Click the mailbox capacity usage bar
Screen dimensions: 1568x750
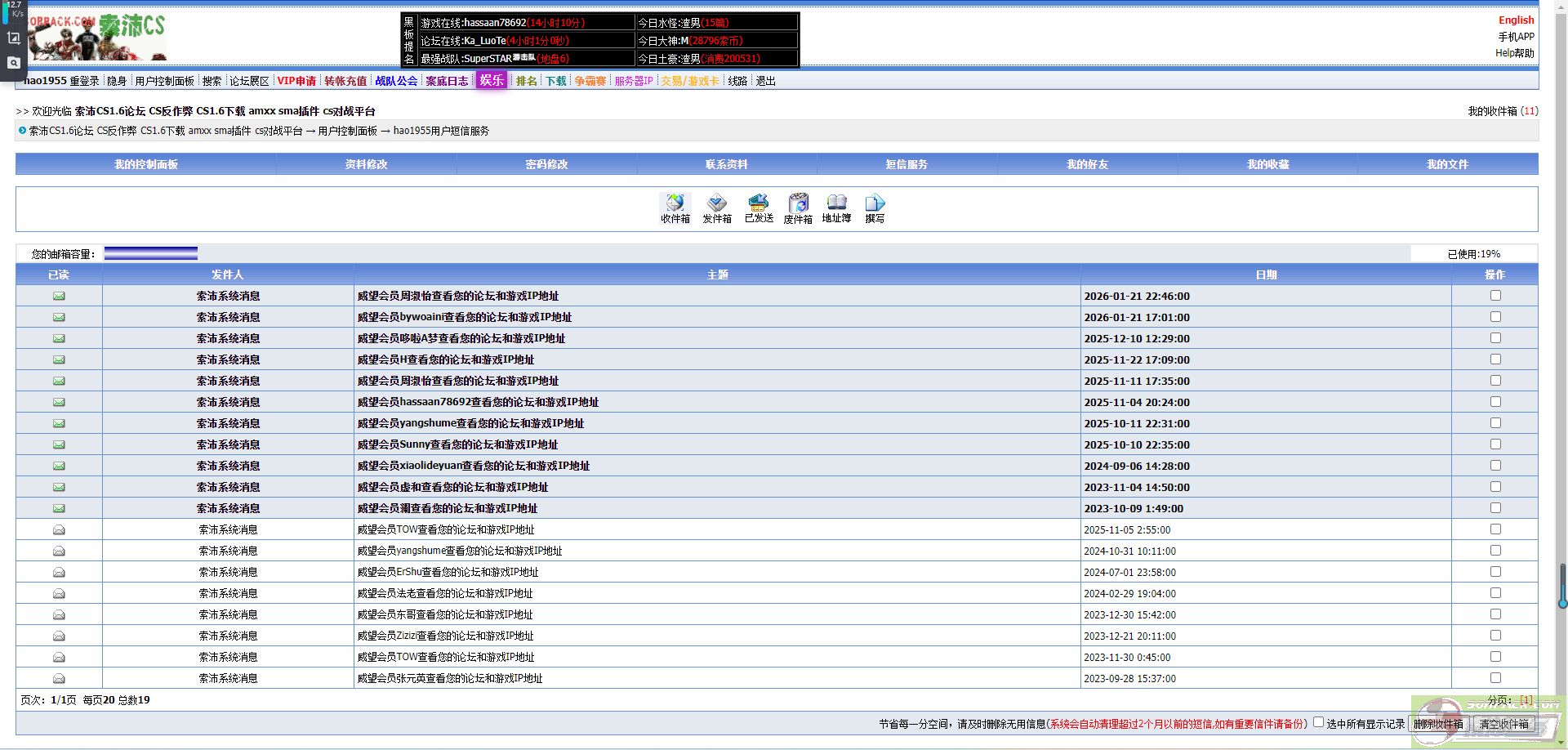(x=151, y=254)
